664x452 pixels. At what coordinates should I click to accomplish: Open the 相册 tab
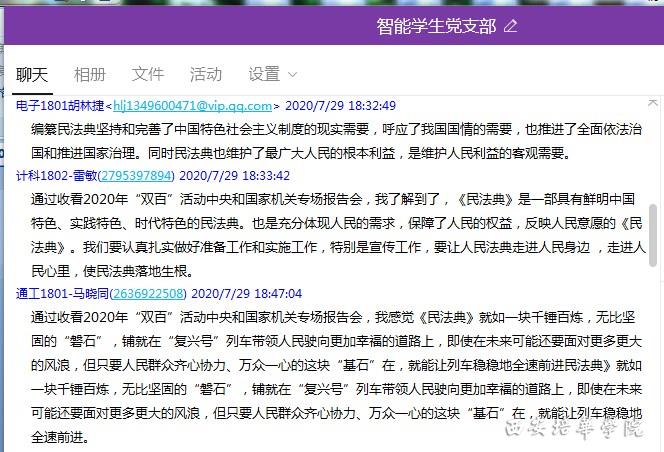pos(90,74)
